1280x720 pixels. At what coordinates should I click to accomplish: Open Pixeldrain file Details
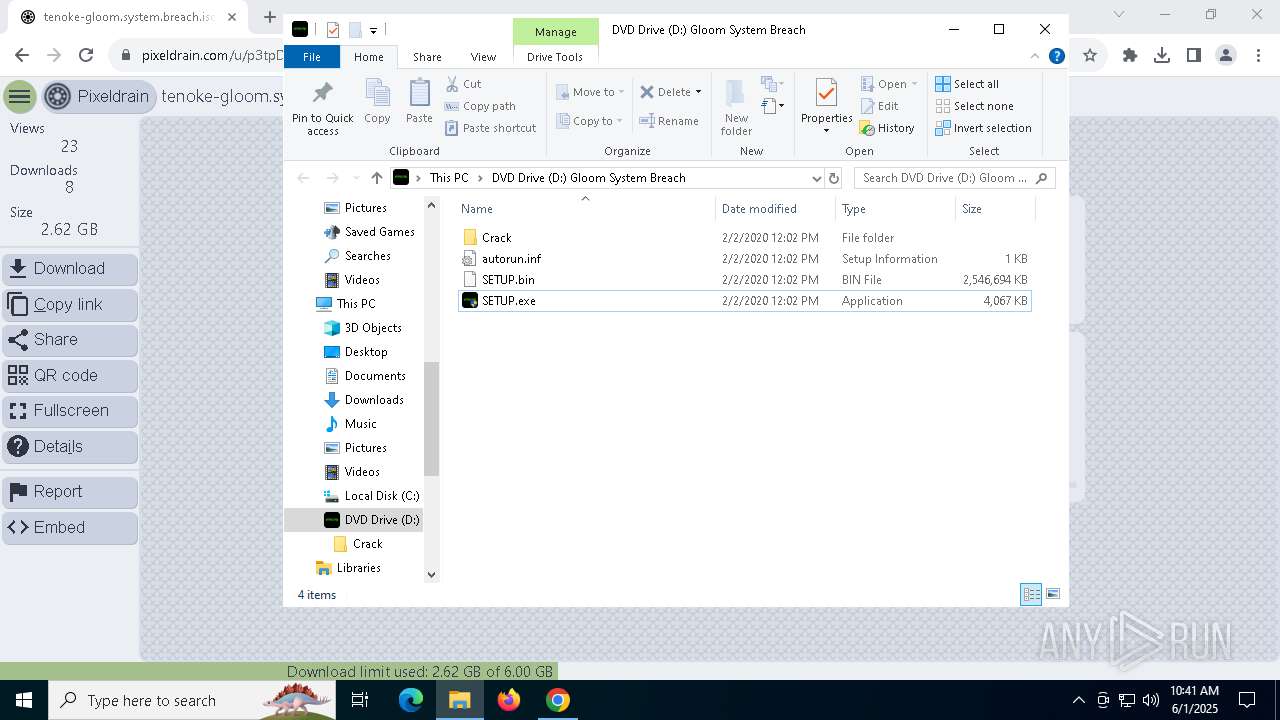click(70, 447)
